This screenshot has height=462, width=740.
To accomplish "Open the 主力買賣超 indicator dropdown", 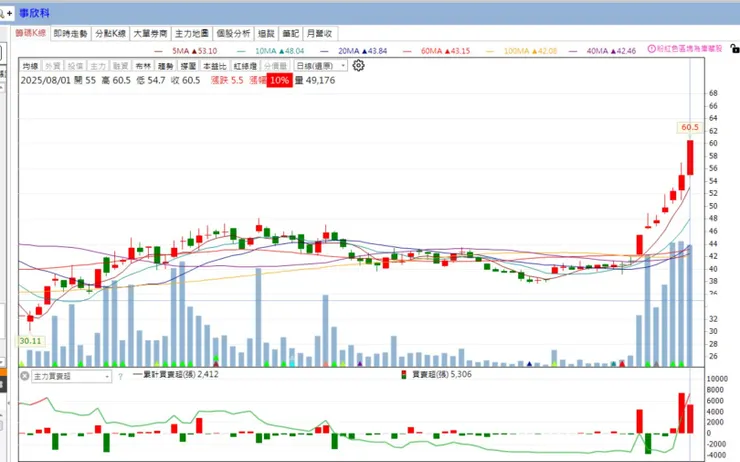I will [71, 377].
